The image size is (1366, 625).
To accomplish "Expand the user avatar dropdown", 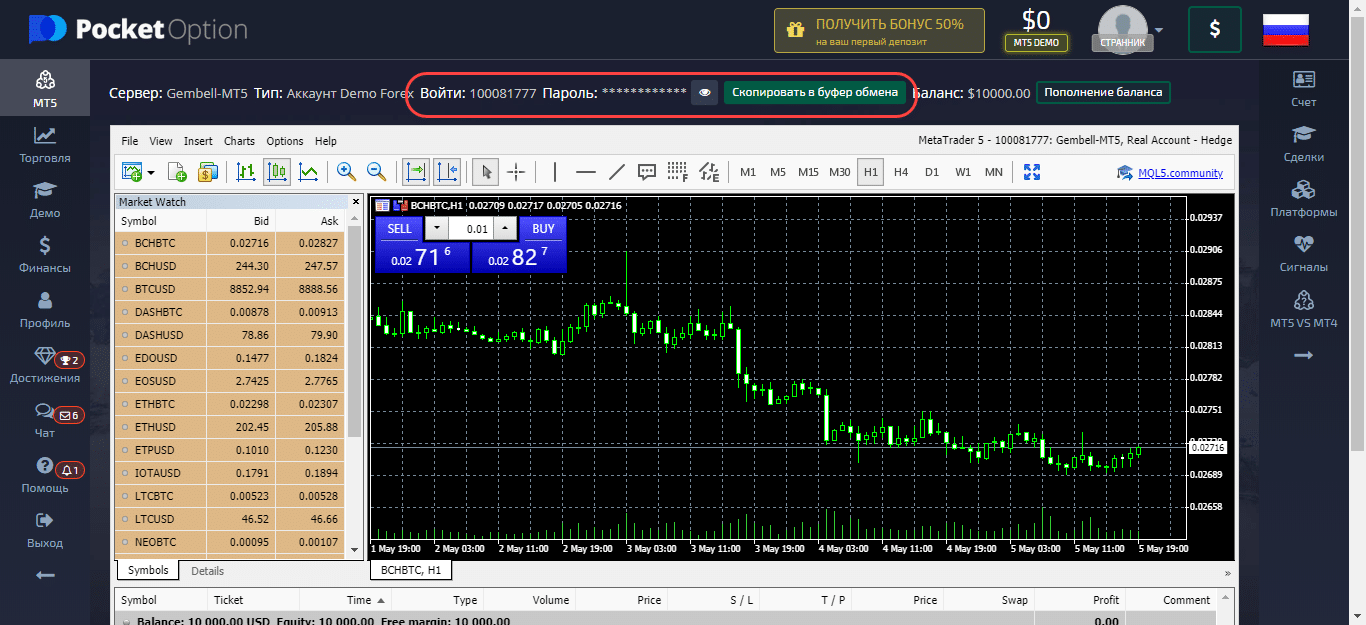I will [1159, 29].
